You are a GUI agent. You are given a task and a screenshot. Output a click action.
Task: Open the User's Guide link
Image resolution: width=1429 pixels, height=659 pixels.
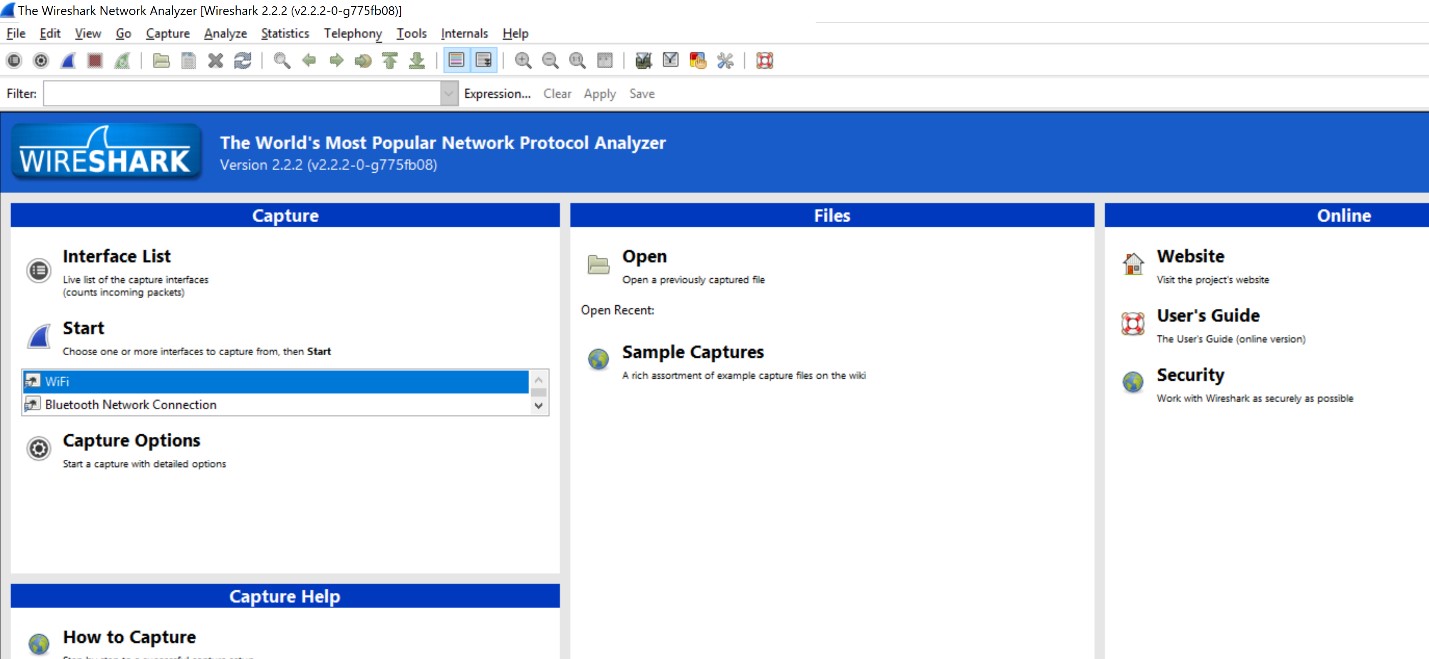[1208, 315]
